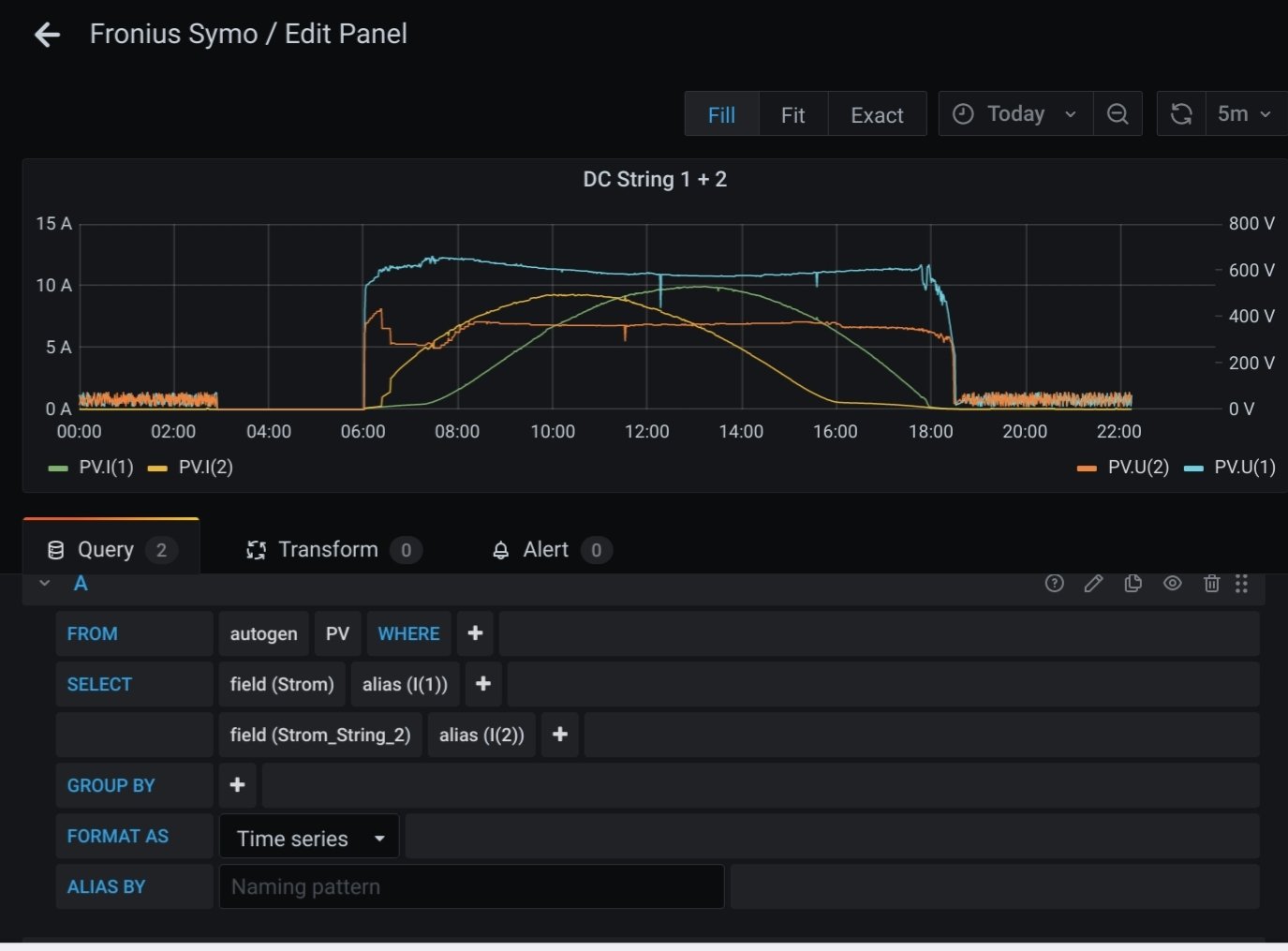Toggle query A visibility with eye icon
The height and width of the screenshot is (951, 1288).
tap(1172, 584)
